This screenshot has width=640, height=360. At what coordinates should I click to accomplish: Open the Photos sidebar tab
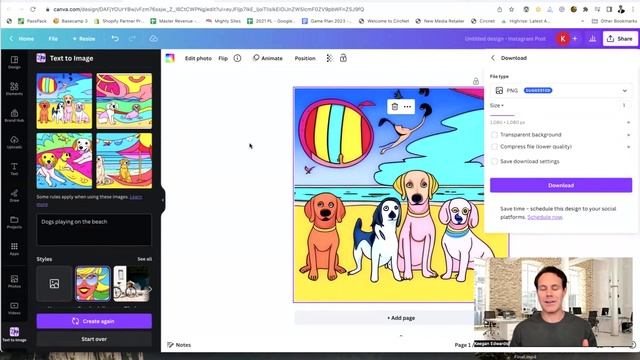[x=14, y=281]
